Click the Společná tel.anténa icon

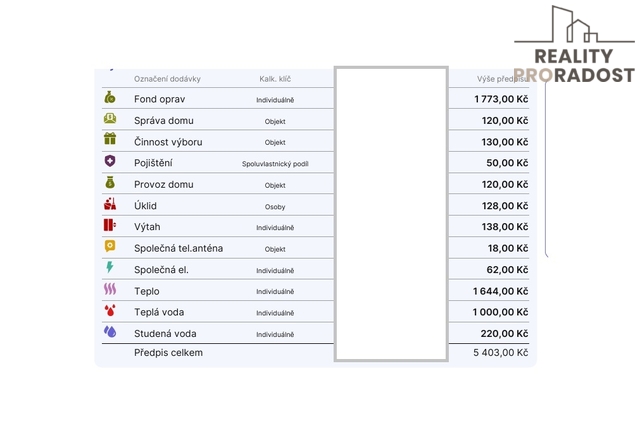click(x=110, y=246)
